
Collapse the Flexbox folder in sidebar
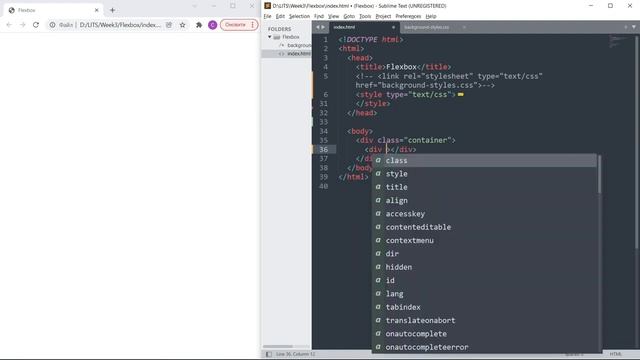(x=269, y=37)
